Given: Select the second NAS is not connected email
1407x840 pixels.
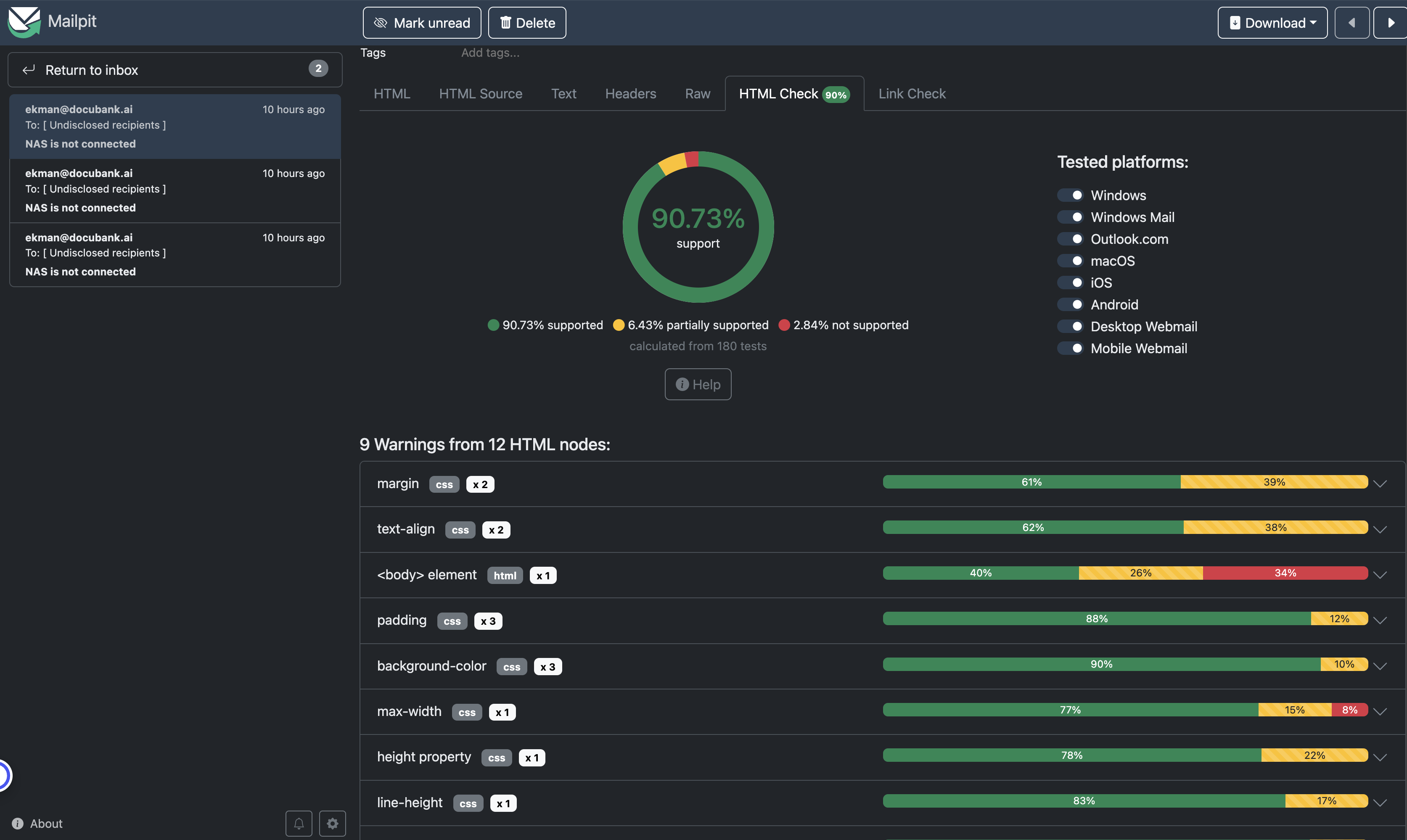Looking at the screenshot, I should coord(175,190).
